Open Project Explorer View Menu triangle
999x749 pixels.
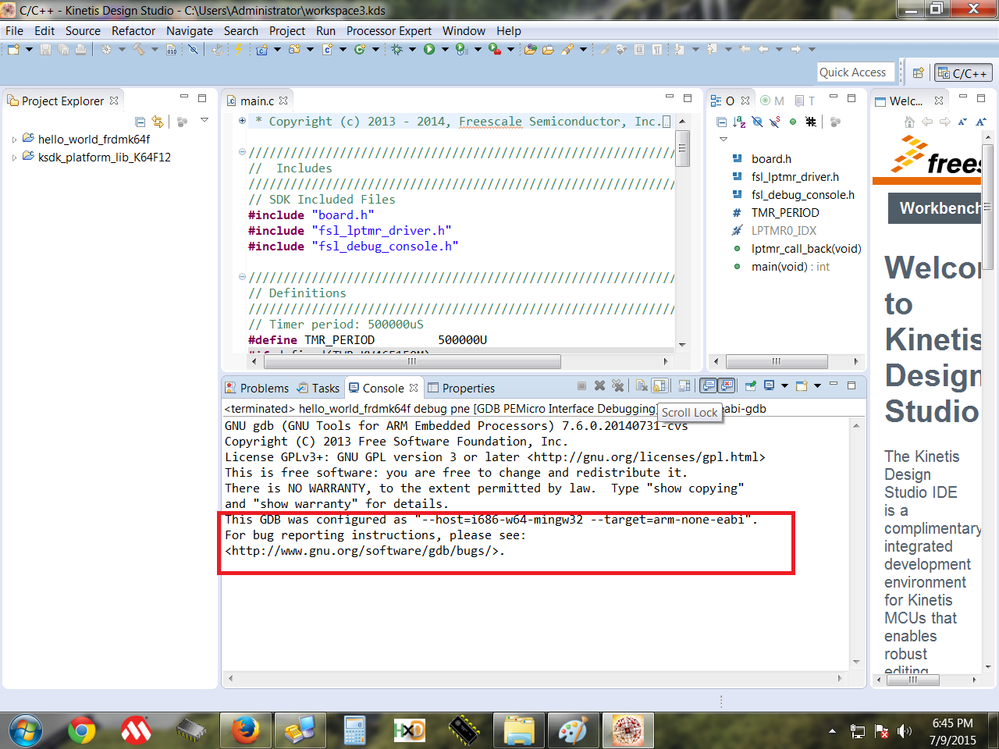205,120
